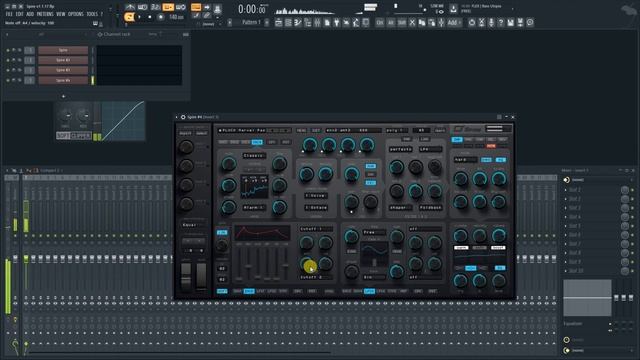Open the Add dropdown in toolbar
This screenshot has width=640, height=360.
[x=453, y=22]
